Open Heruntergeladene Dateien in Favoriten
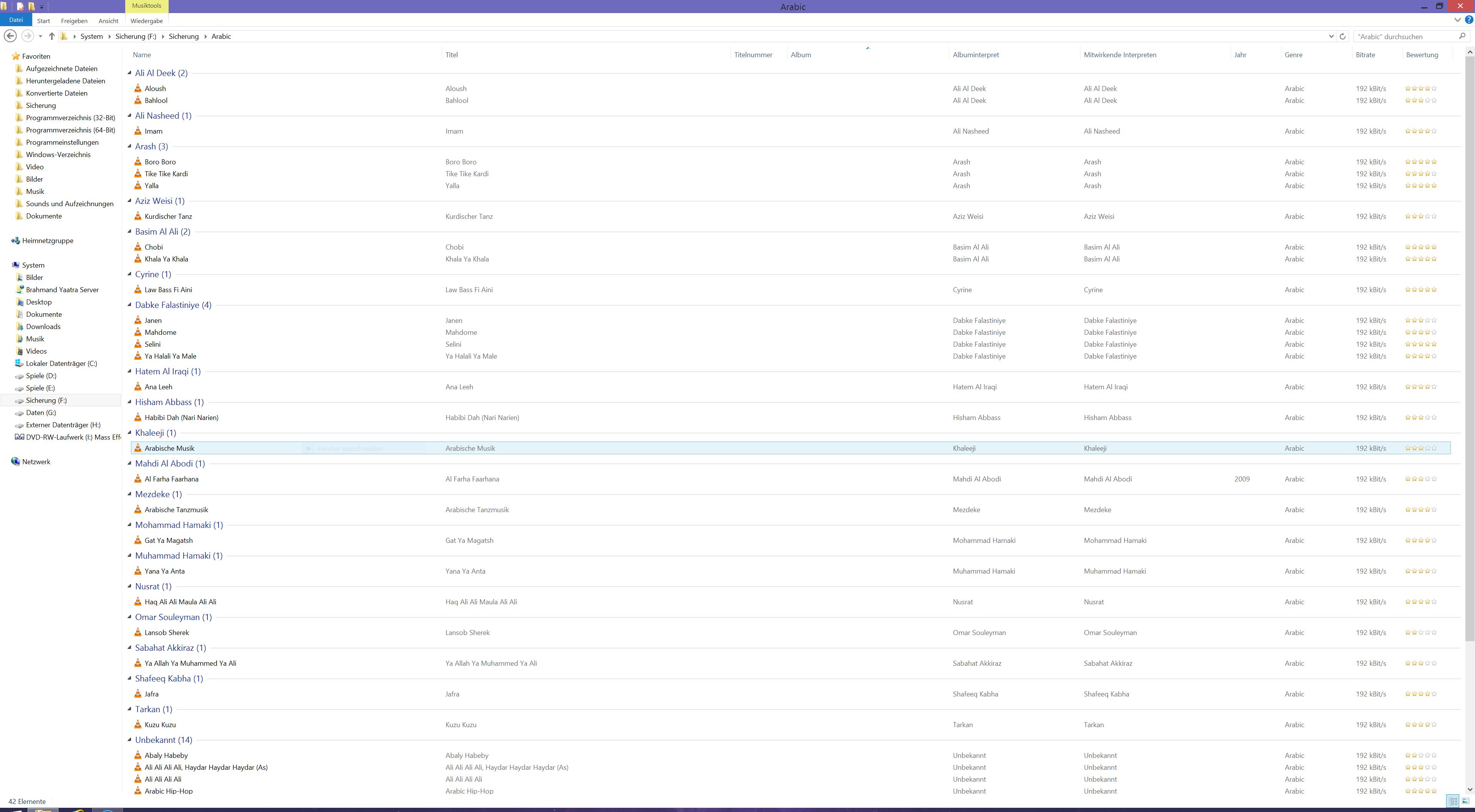 65,81
